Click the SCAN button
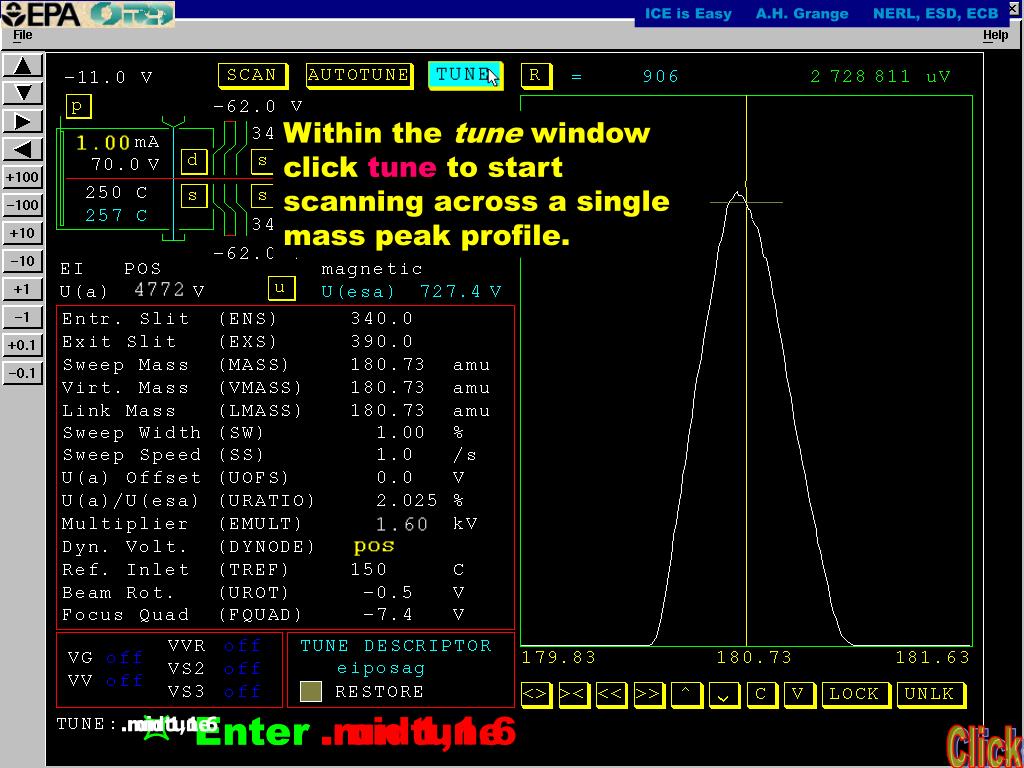The image size is (1024, 768). 253,76
